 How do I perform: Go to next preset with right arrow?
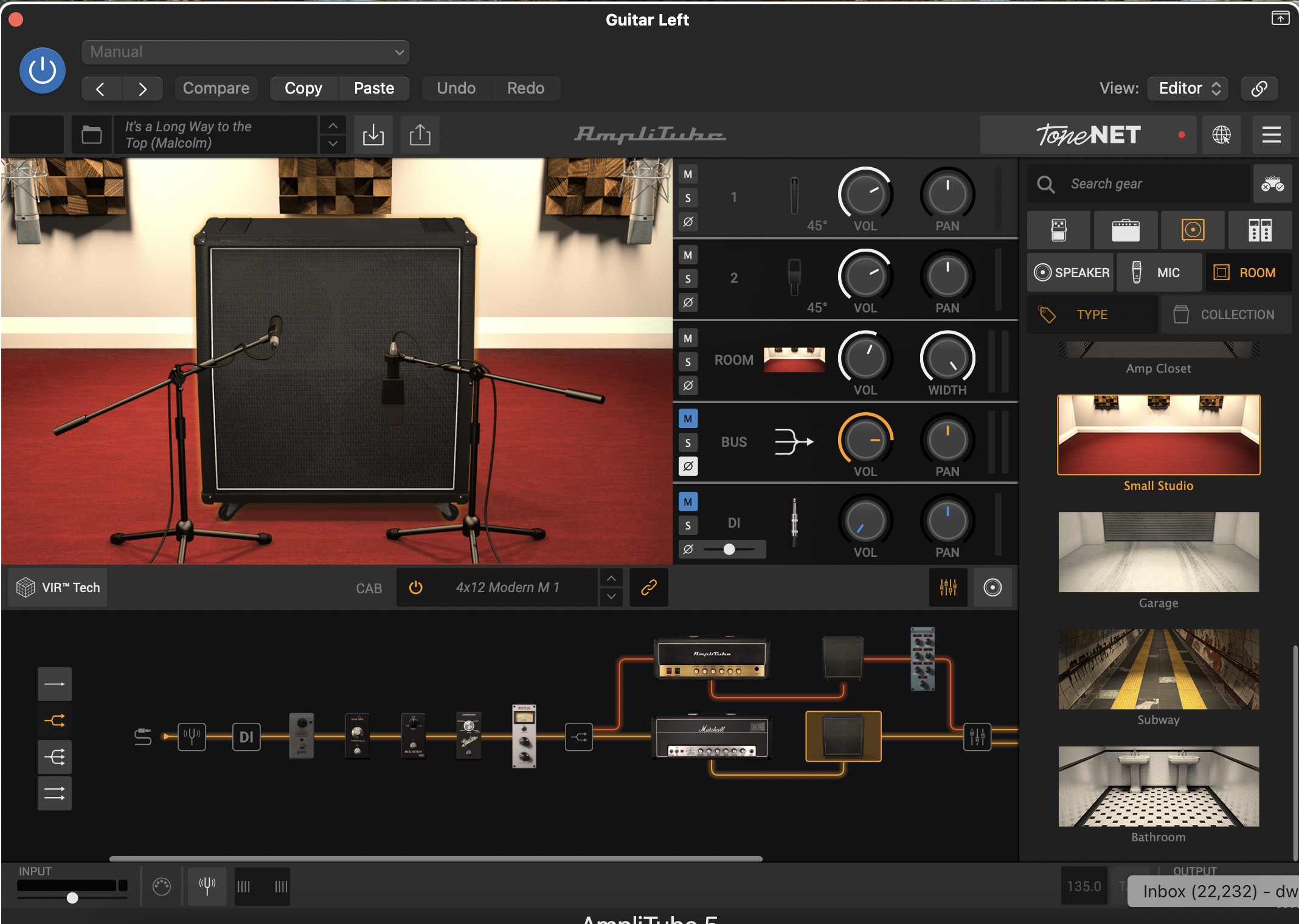[x=142, y=89]
